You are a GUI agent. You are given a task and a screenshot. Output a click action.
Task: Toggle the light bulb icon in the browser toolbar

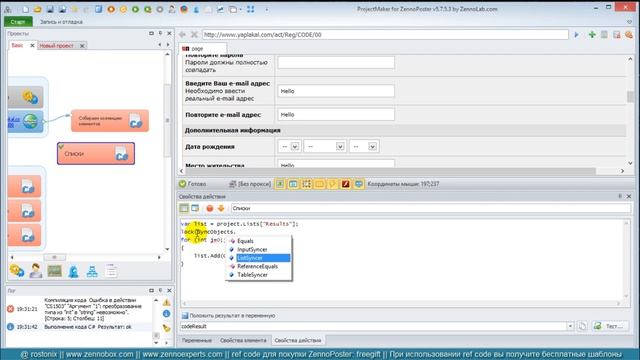point(332,184)
